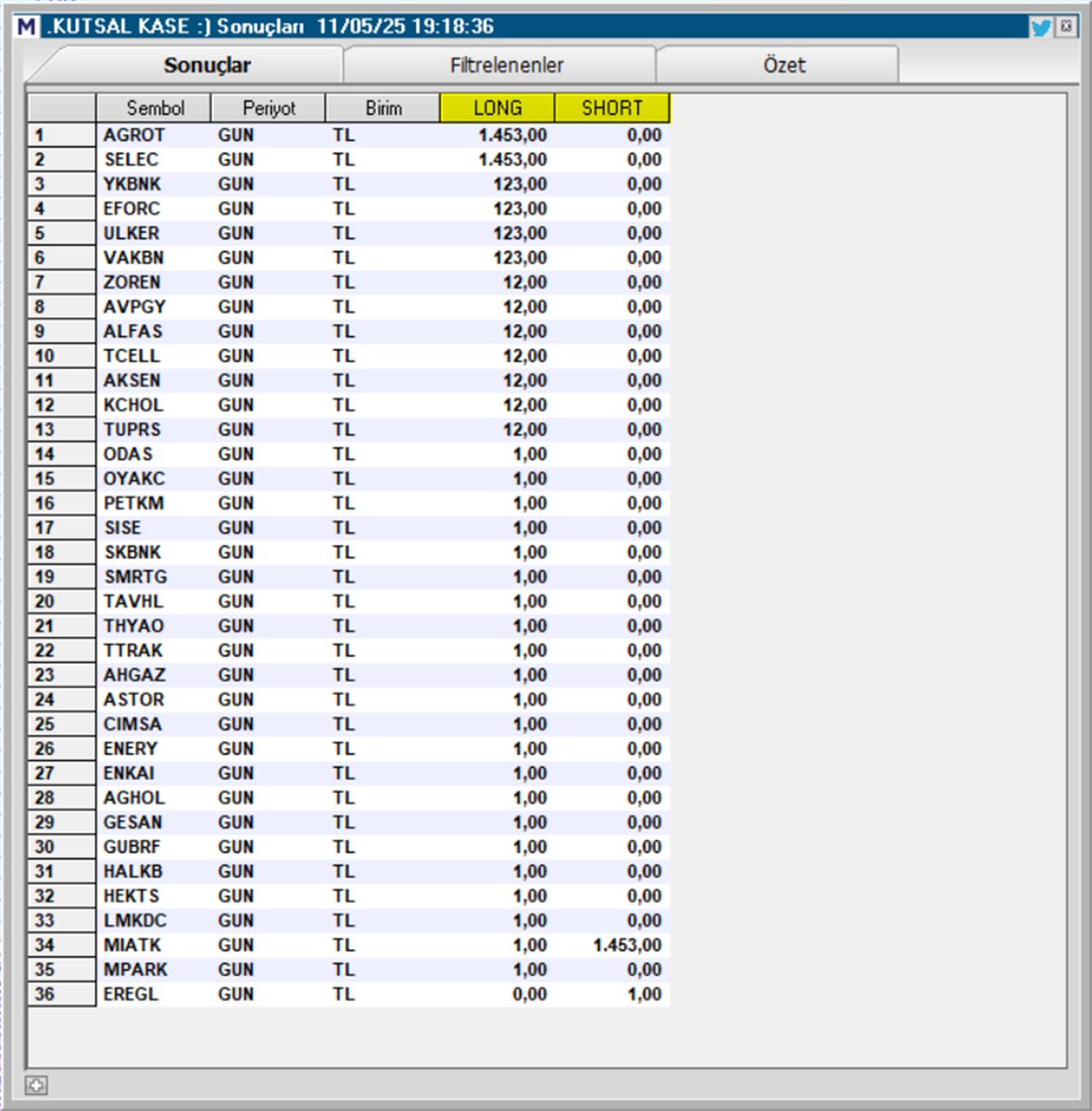Select the SISE symbol cell
This screenshot has width=1092, height=1111.
[x=154, y=528]
